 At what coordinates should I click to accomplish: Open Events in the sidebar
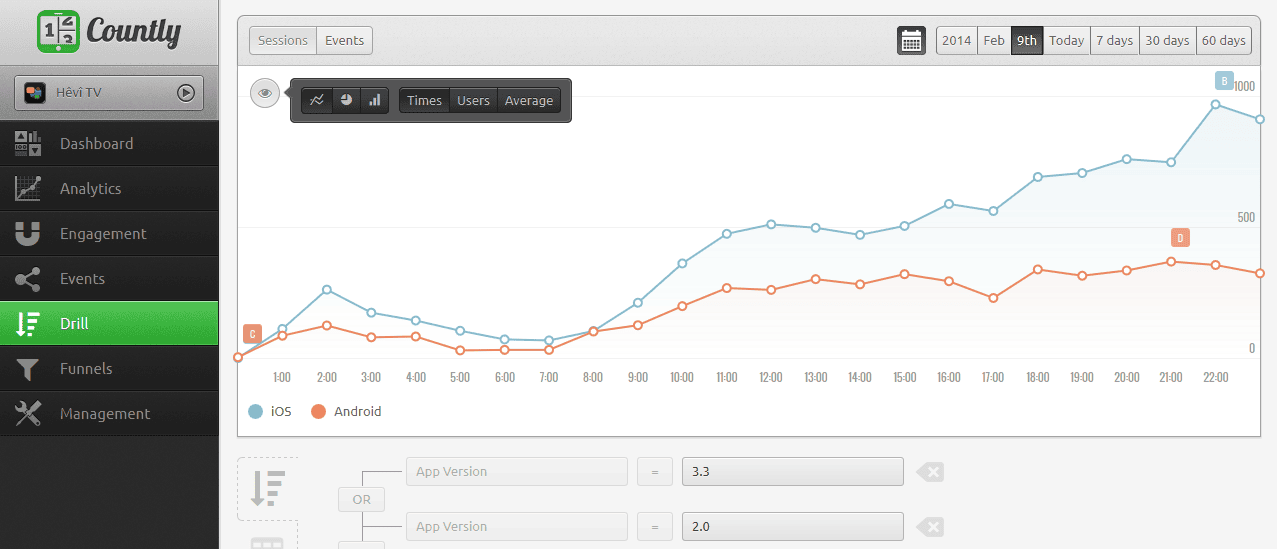109,279
